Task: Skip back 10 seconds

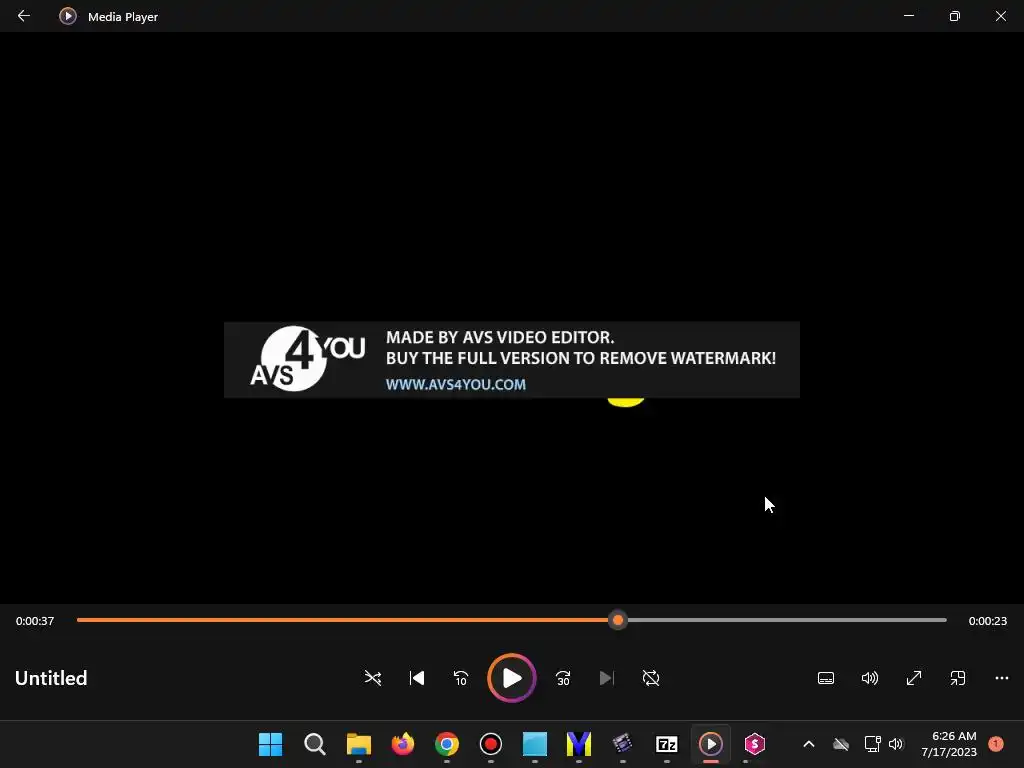Action: pos(460,678)
